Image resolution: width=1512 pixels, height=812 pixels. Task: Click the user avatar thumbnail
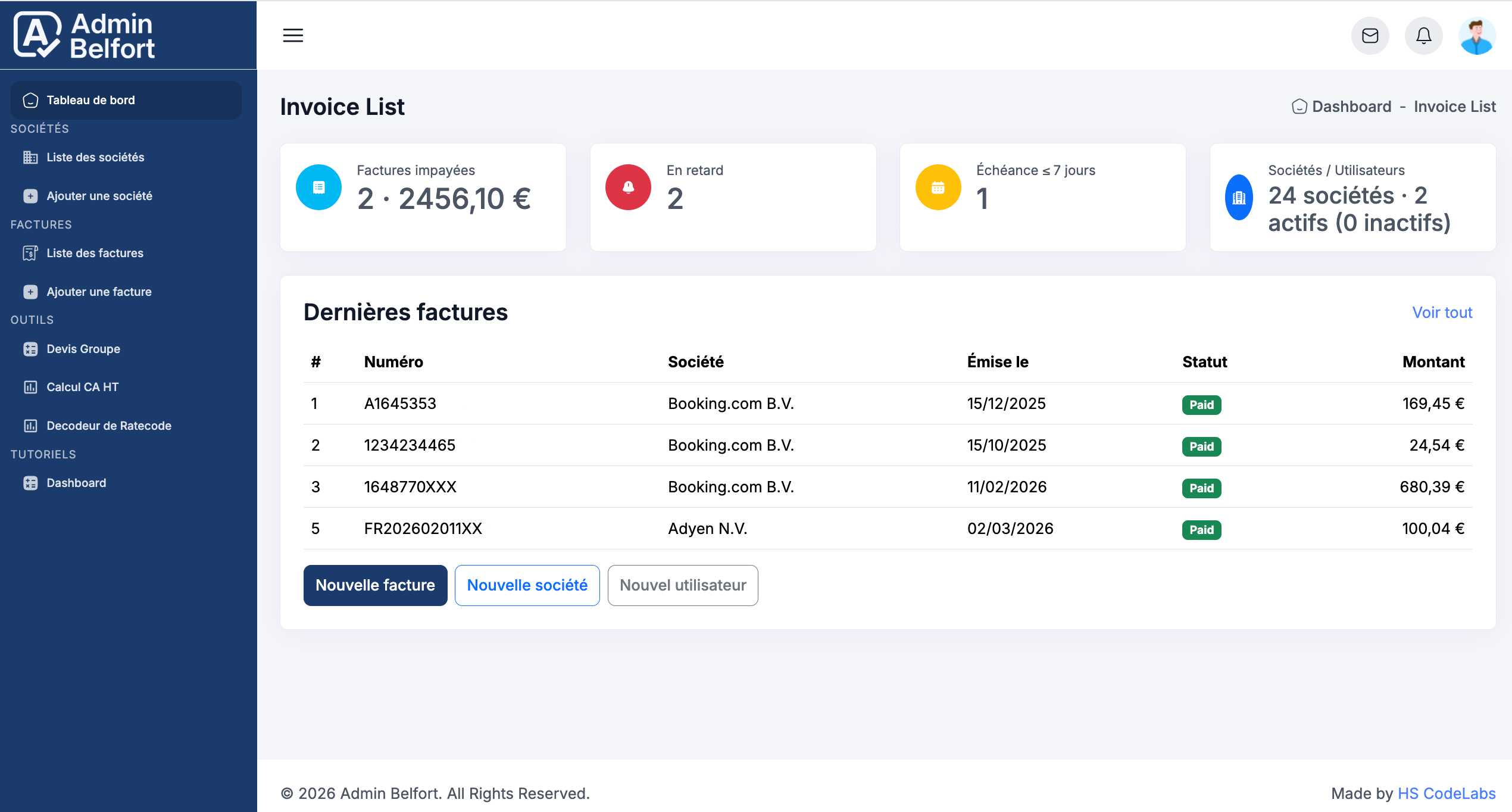[1477, 36]
